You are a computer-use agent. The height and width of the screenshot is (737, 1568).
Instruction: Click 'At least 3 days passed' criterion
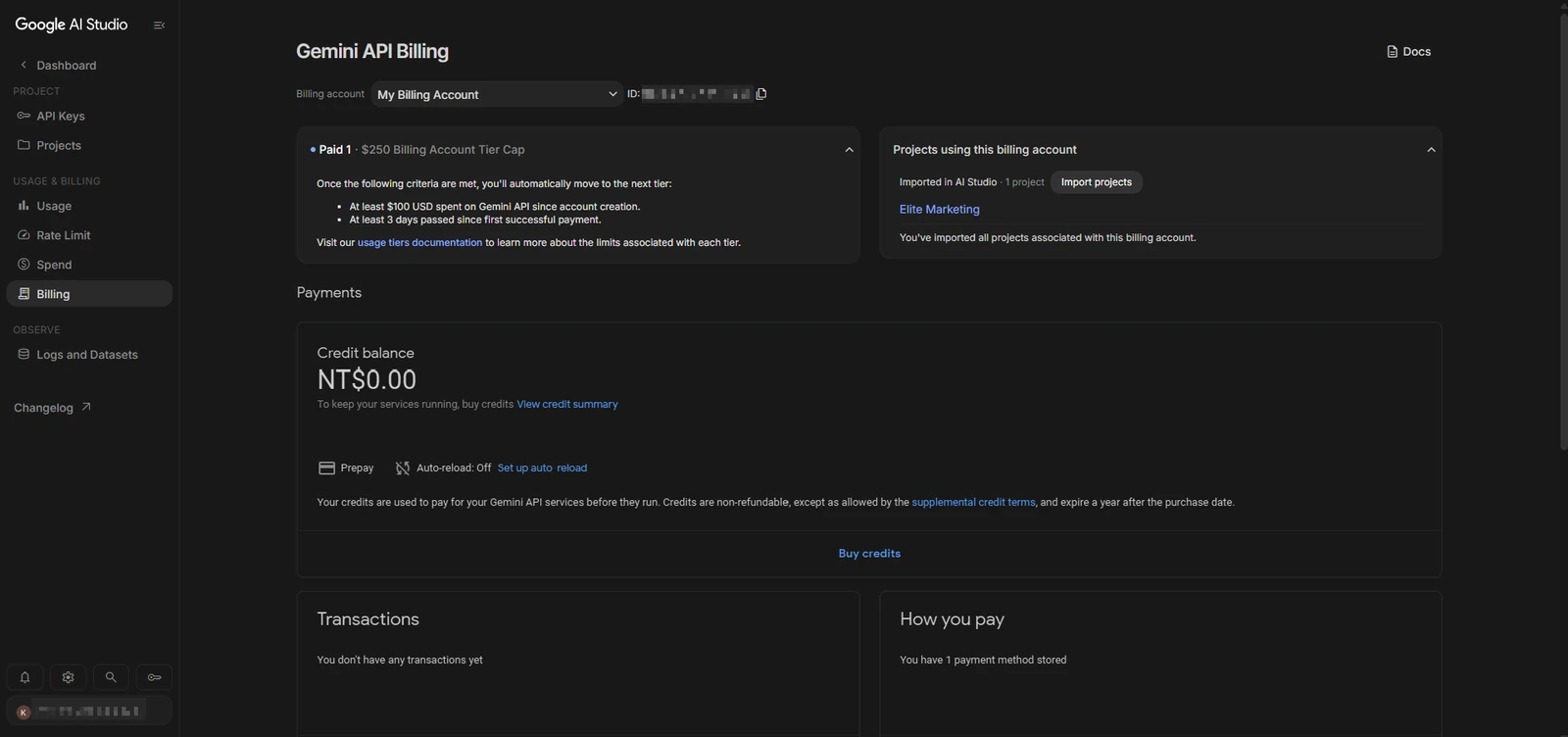pos(475,220)
